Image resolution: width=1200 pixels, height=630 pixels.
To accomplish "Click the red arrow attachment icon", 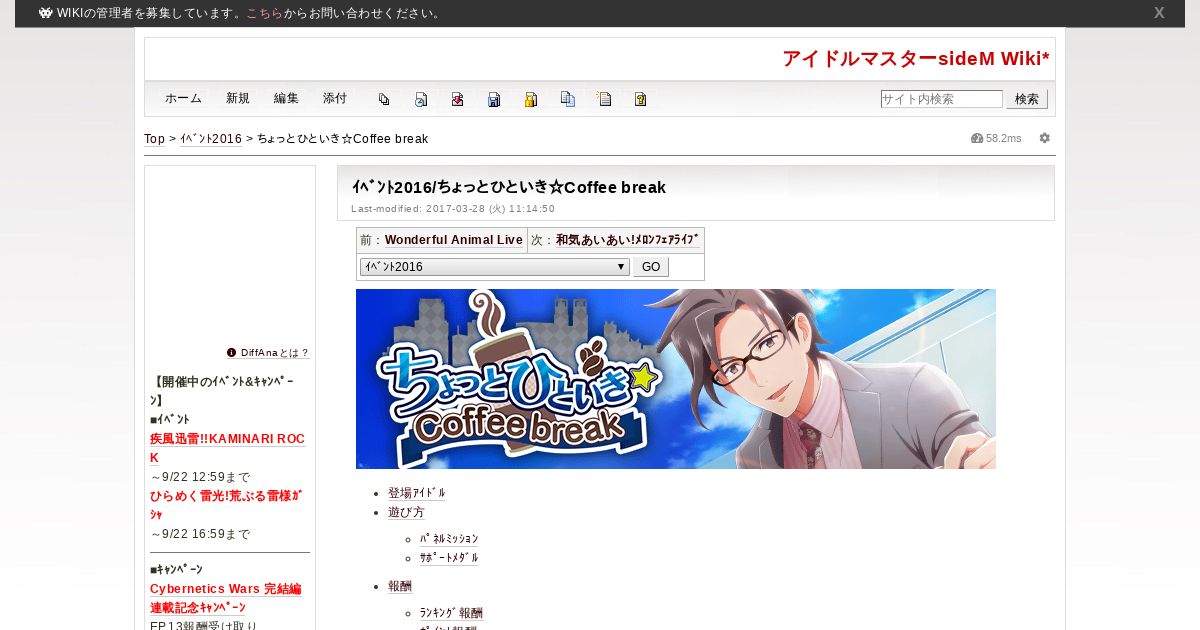I will (x=457, y=99).
